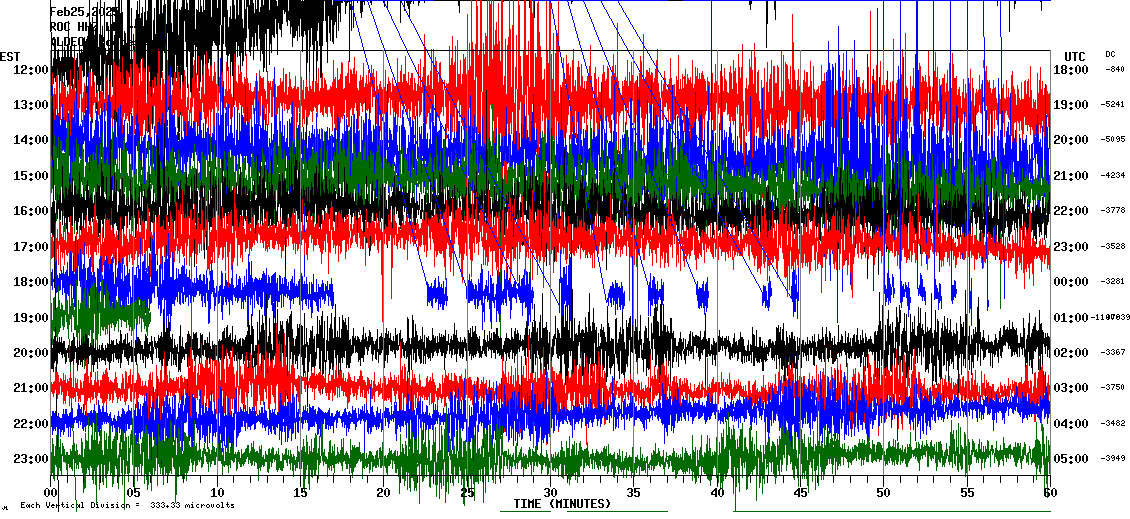Viewport: 1130px width, 519px height.
Task: Click the 15 minute axis tick label
Action: pyautogui.click(x=301, y=492)
